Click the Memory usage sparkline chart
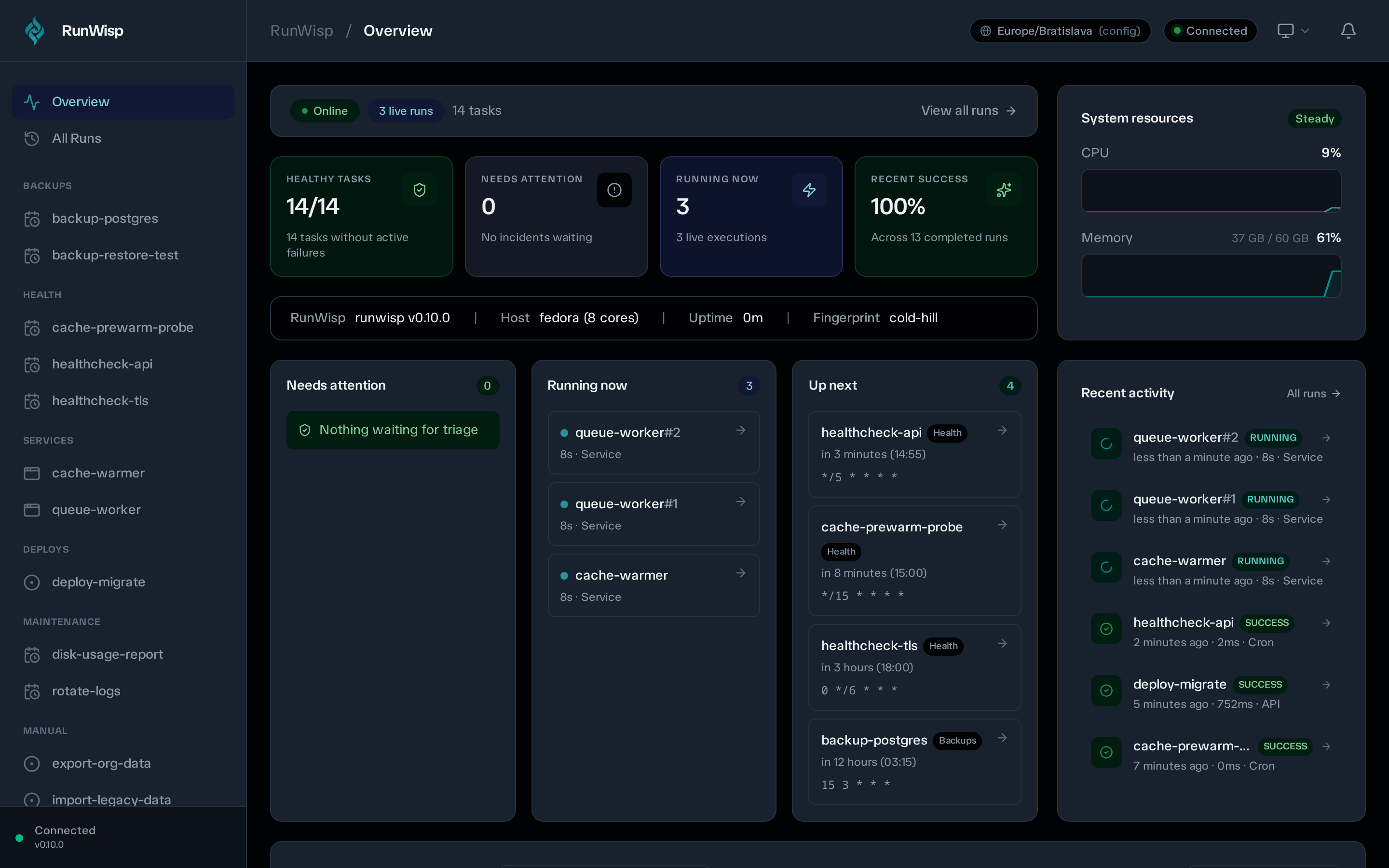This screenshot has width=1389, height=868. [1211, 275]
